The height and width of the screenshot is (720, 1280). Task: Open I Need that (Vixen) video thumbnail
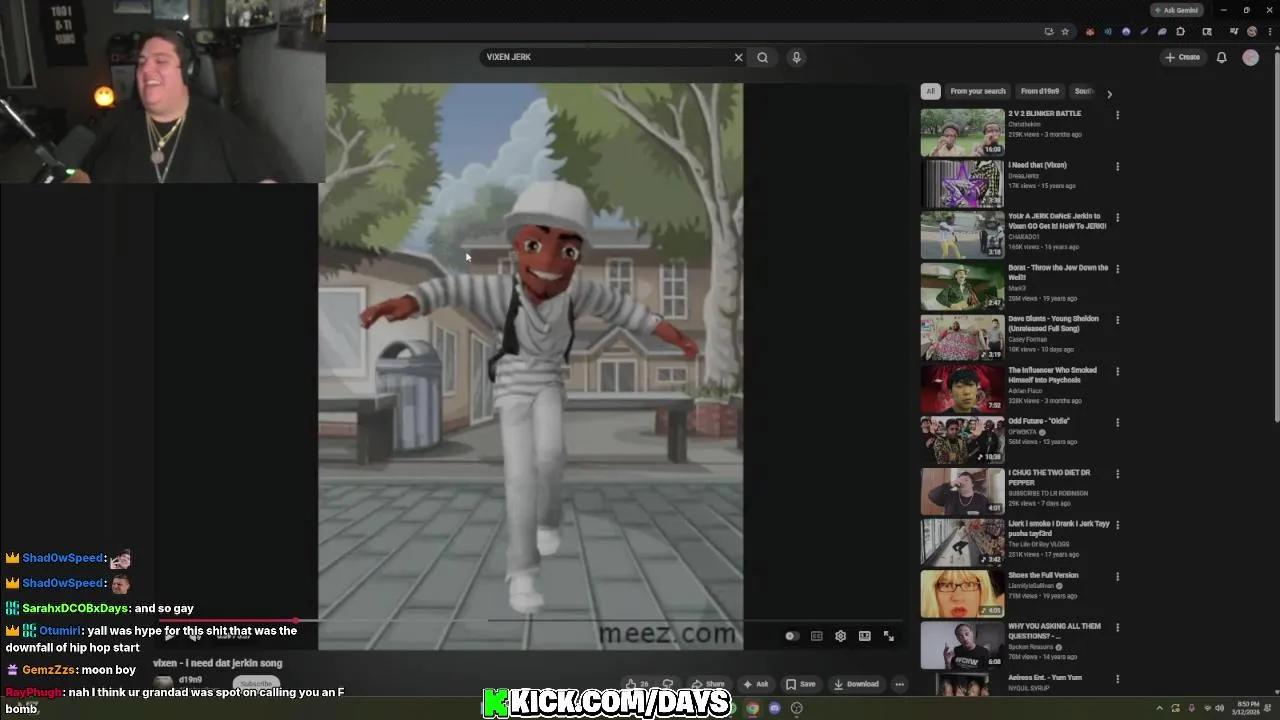[962, 183]
